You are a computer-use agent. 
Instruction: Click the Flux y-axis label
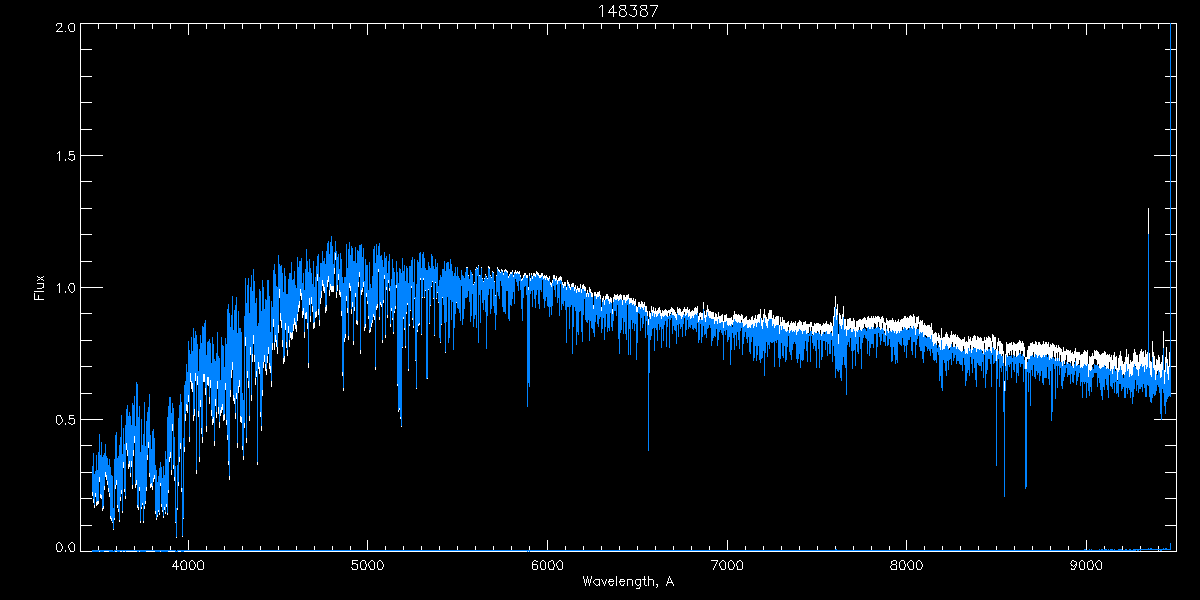pos(40,287)
